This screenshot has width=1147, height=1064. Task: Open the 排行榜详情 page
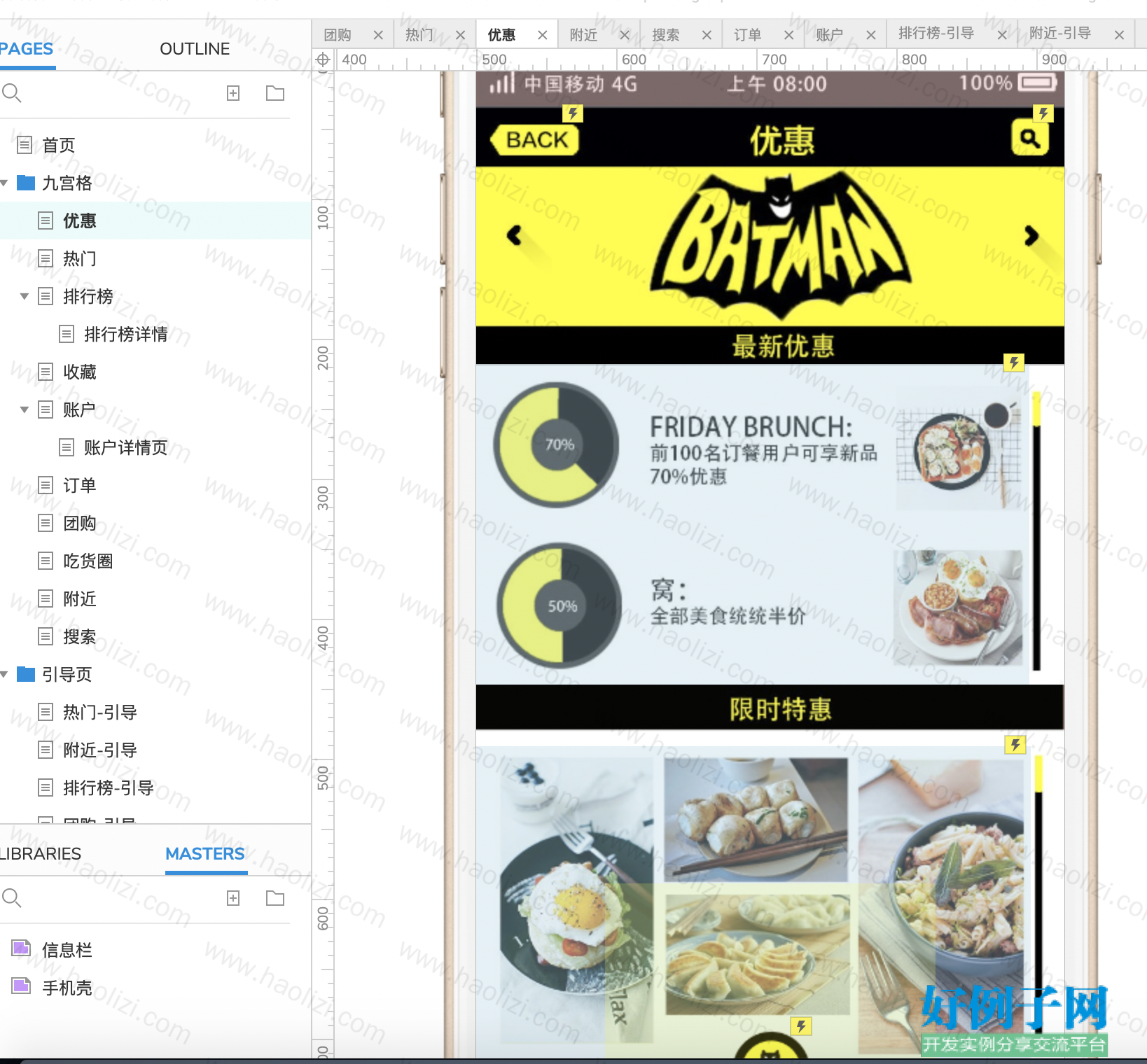[126, 335]
